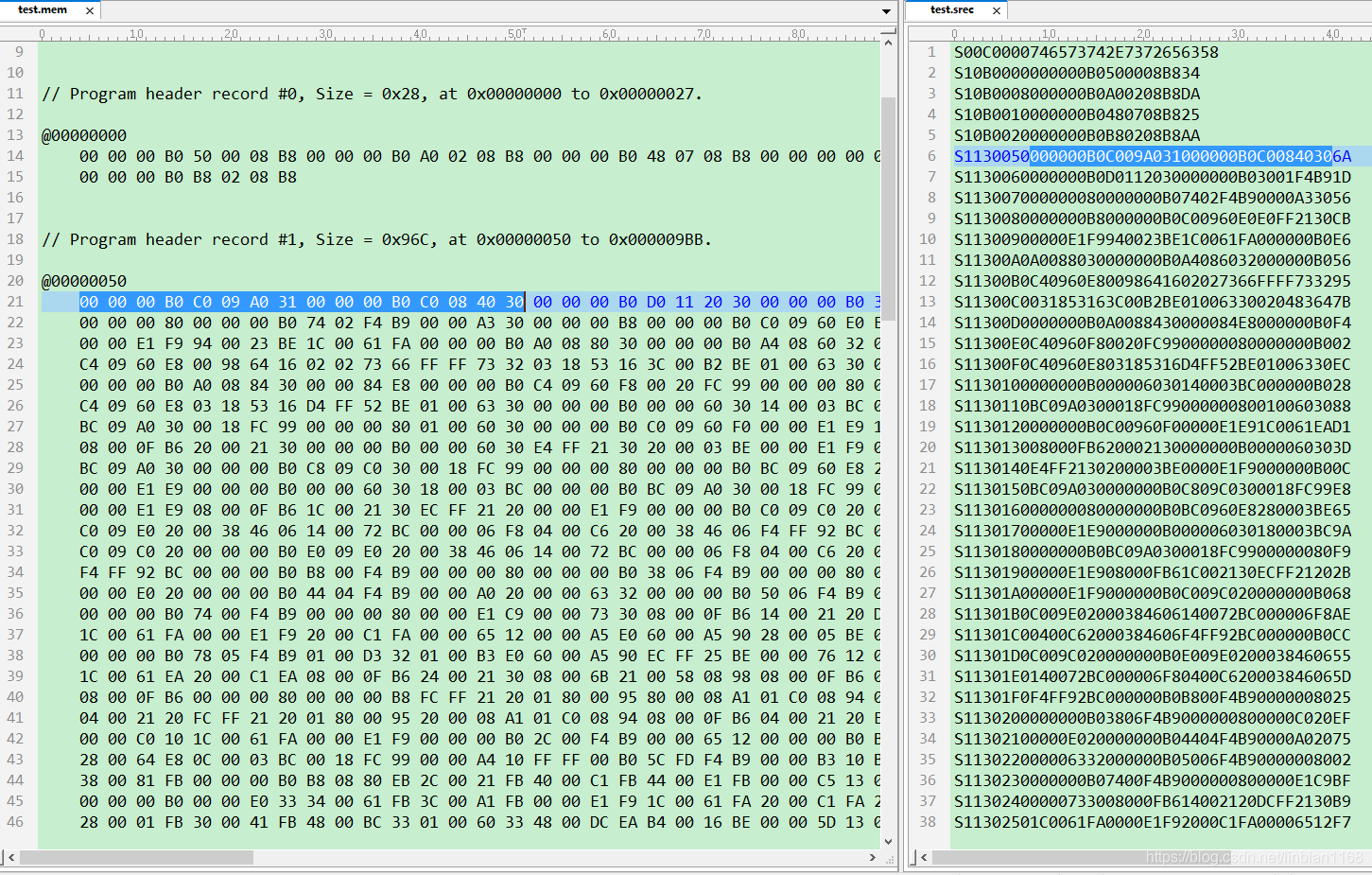Switch to the test.mem tab
The width and height of the screenshot is (1372, 875).
coord(43,9)
